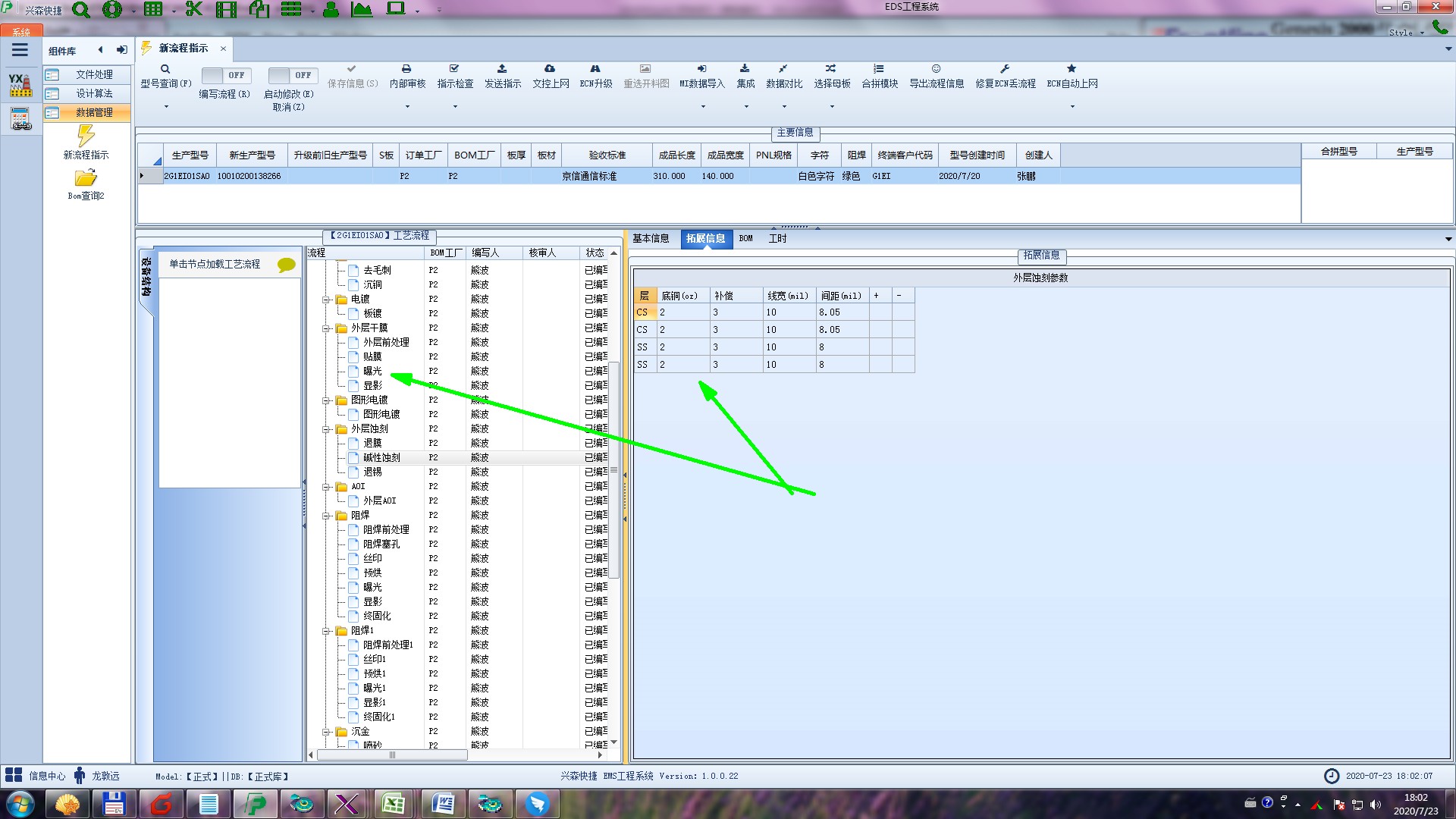
Task: Collapse the 外层干膜 tree node
Action: [326, 328]
